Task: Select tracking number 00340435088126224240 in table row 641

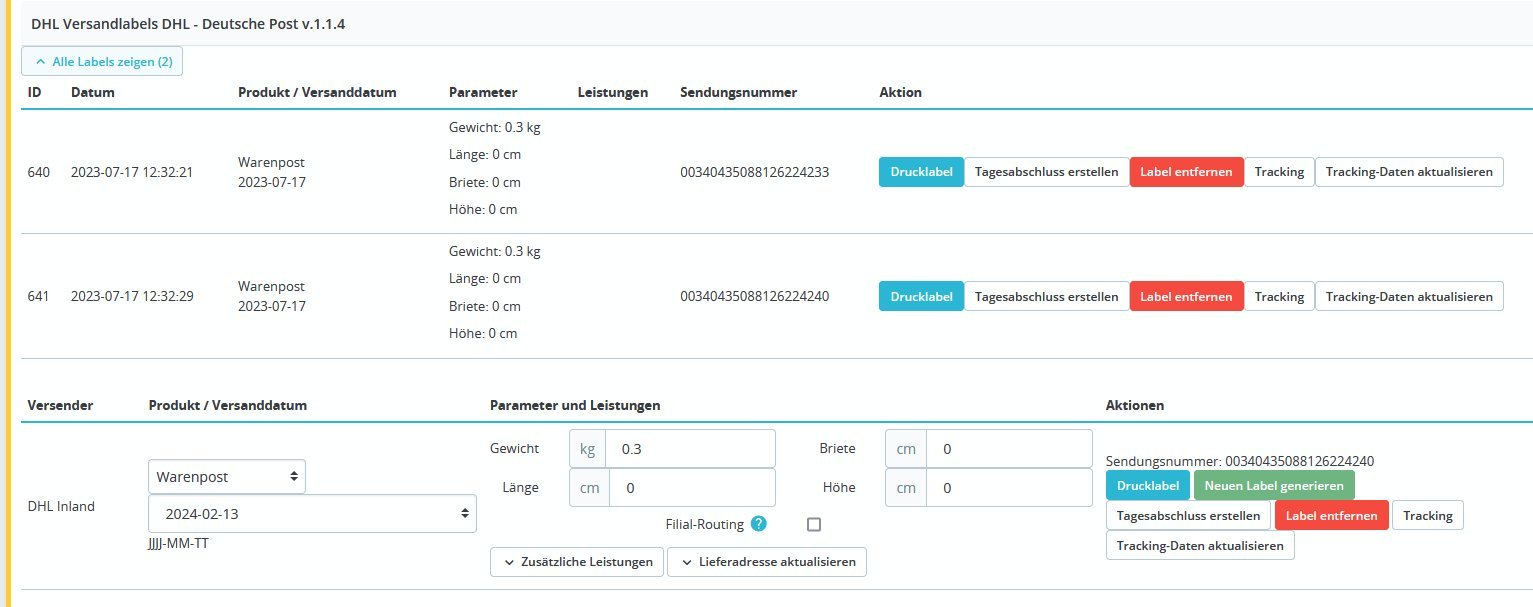Action: 754,296
